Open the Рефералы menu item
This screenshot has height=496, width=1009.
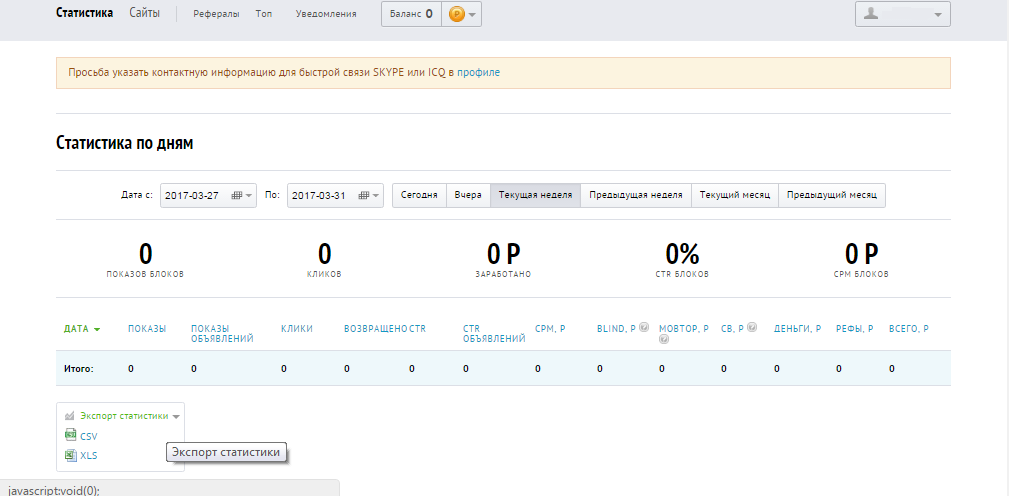click(x=216, y=14)
